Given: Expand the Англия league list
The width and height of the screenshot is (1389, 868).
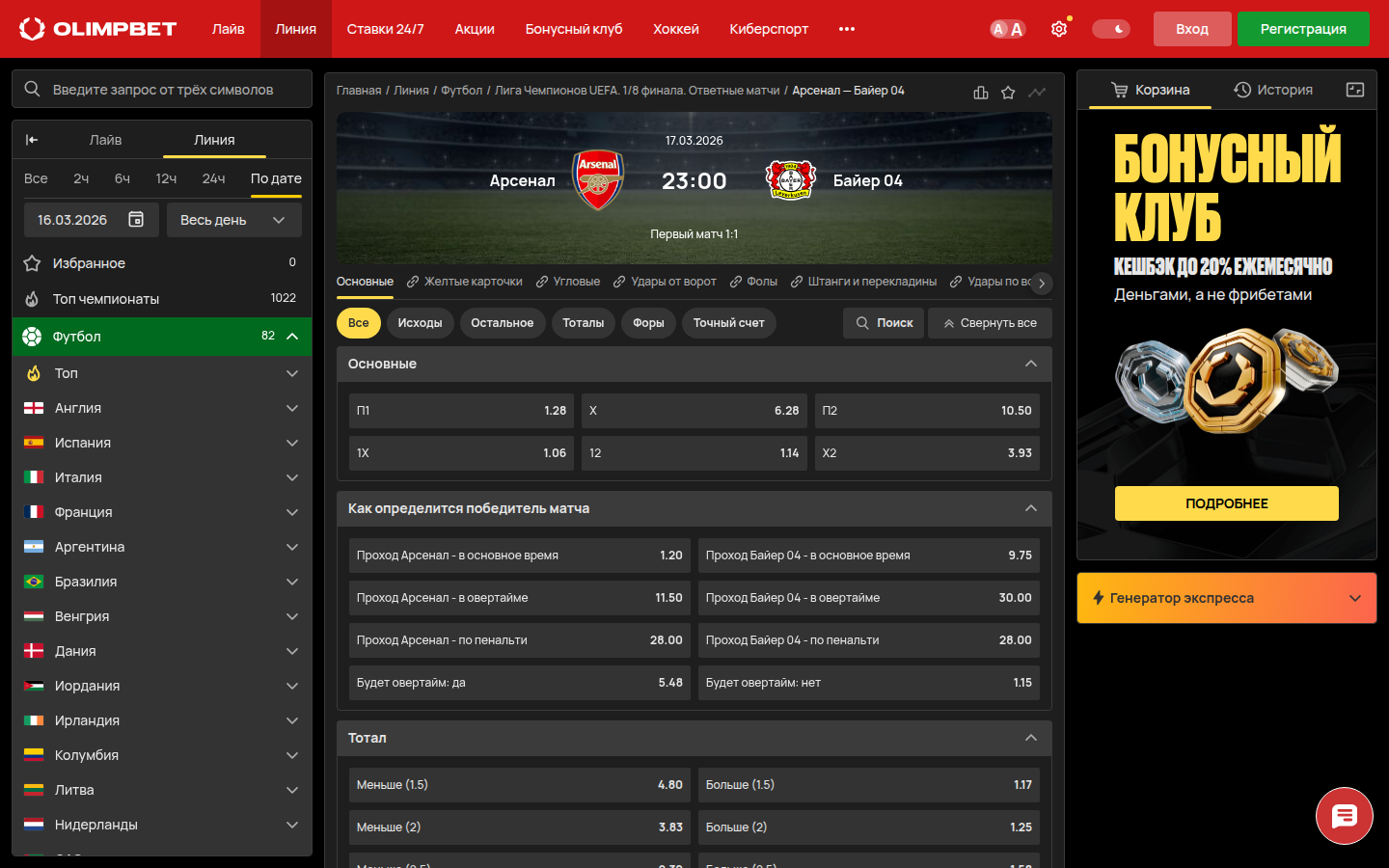Looking at the screenshot, I should coord(162,408).
